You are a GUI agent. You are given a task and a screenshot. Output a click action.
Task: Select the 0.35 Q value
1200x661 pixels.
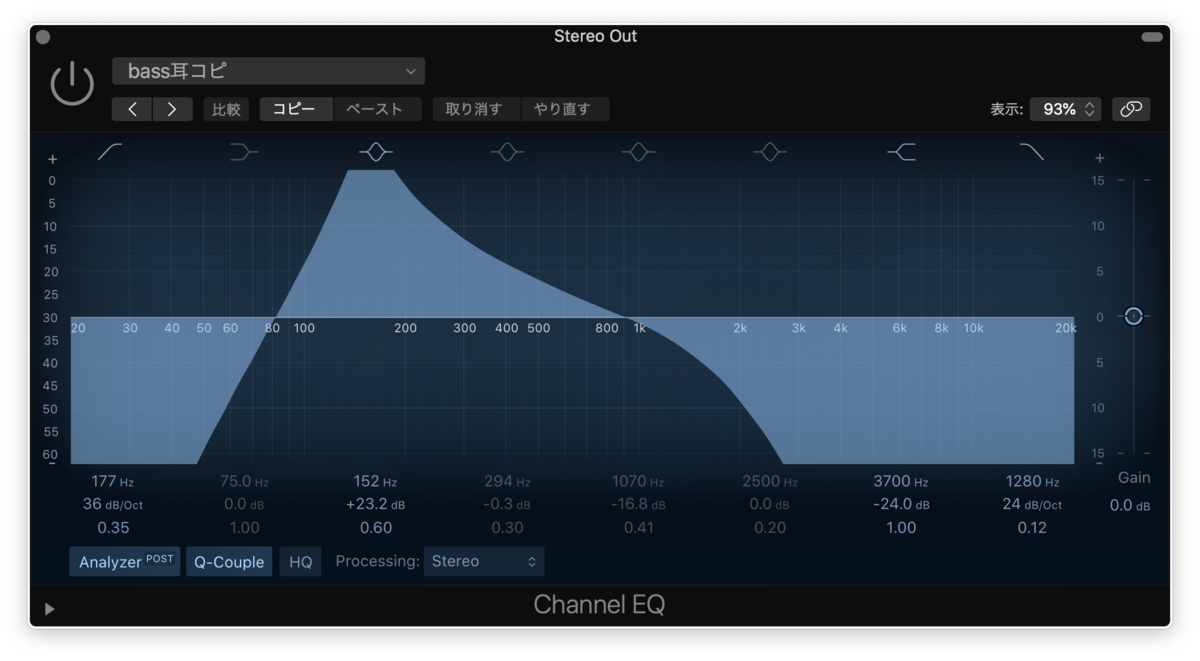coord(113,527)
